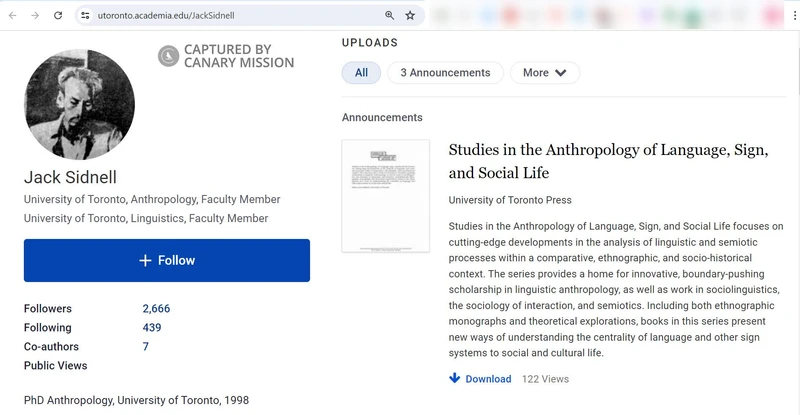Click the browser forward arrow
The image size is (800, 415).
[x=35, y=15]
